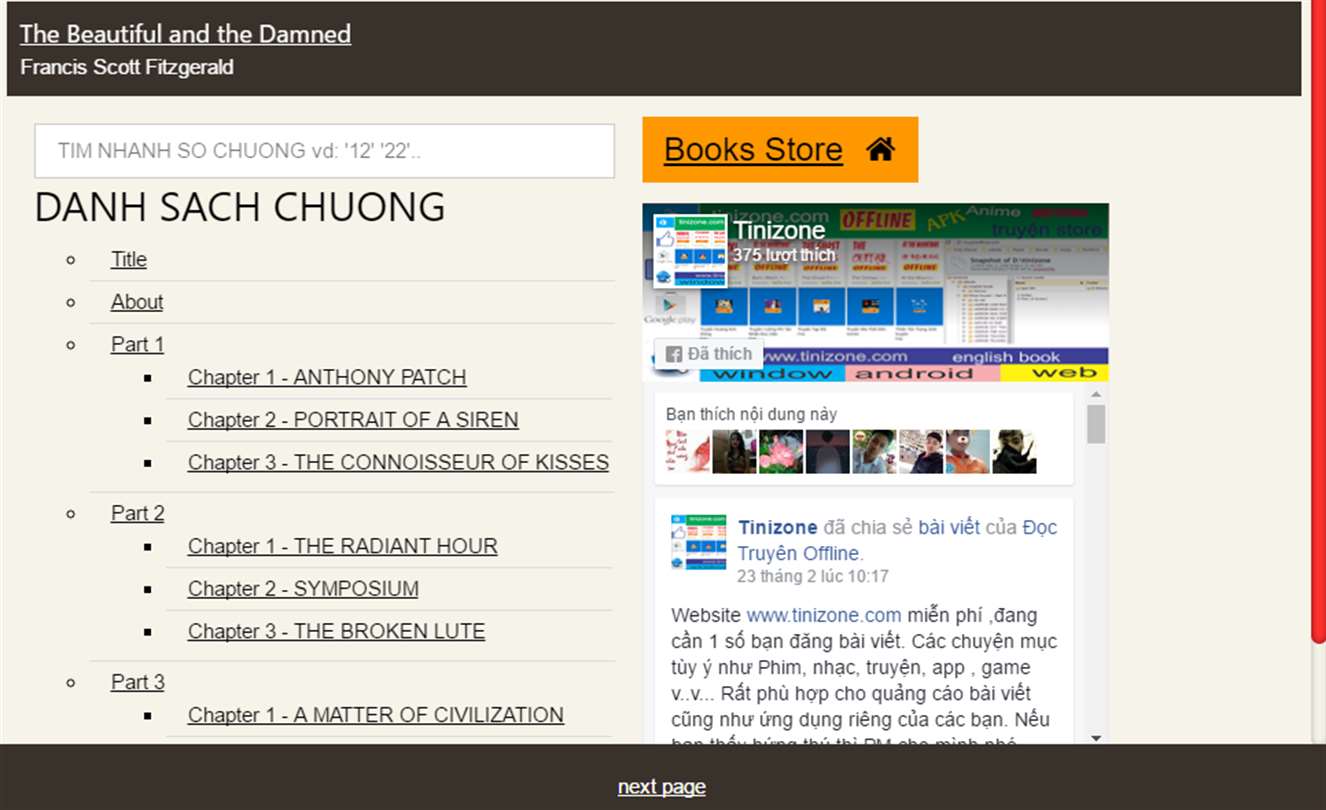The width and height of the screenshot is (1326, 810).
Task: Click the second liker avatar thumbnail
Action: pos(734,452)
